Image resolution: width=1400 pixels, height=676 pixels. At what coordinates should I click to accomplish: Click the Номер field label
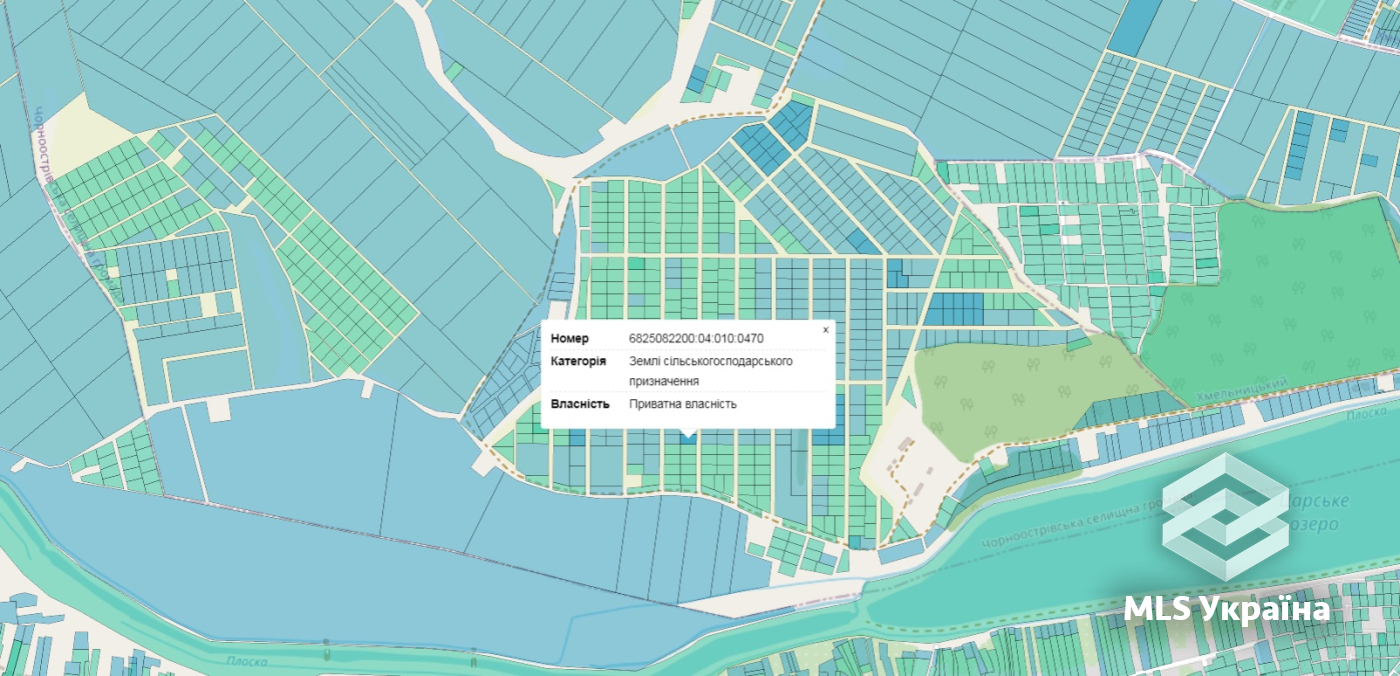[x=570, y=338]
